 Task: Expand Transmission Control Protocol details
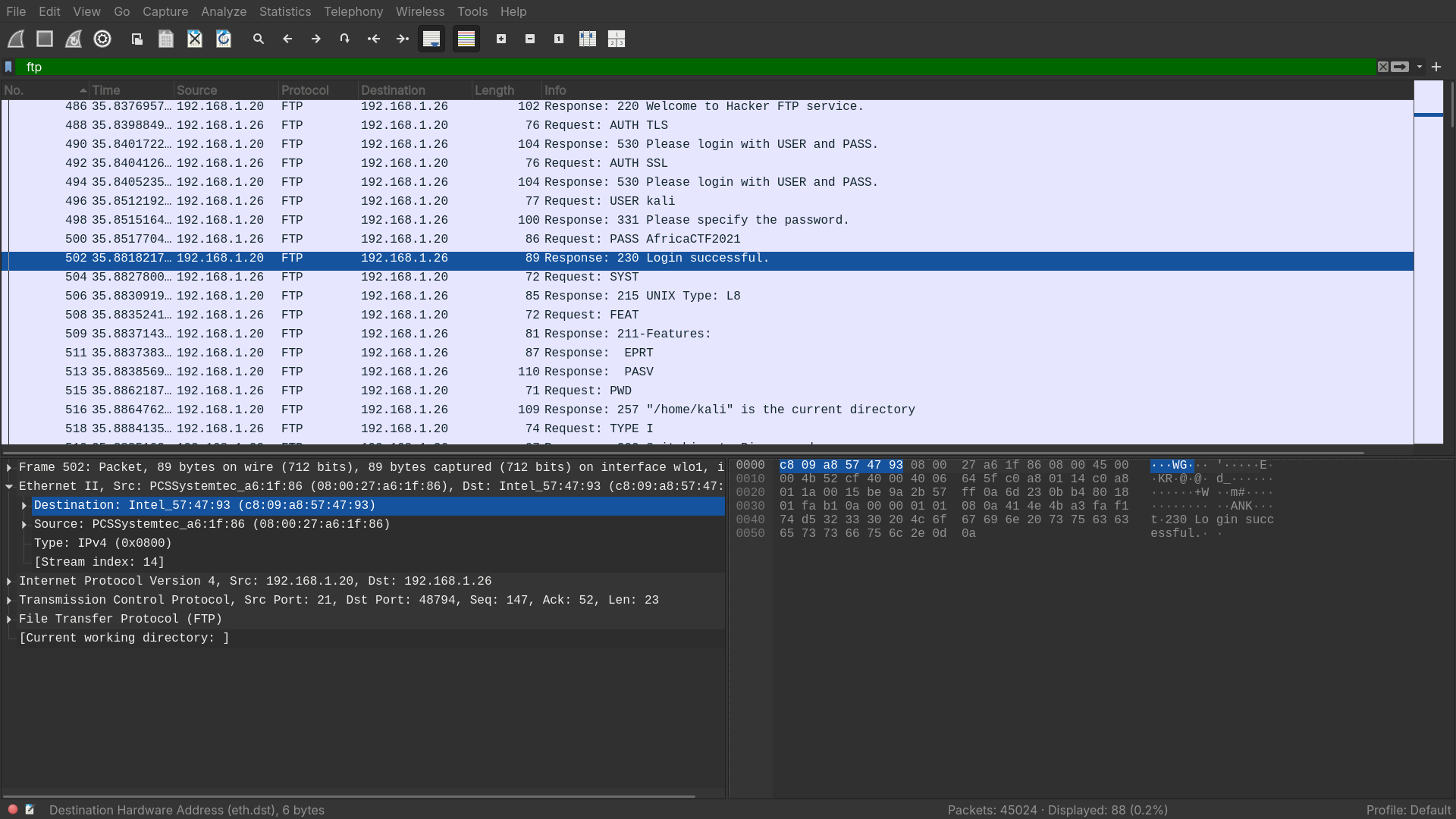pos(9,601)
